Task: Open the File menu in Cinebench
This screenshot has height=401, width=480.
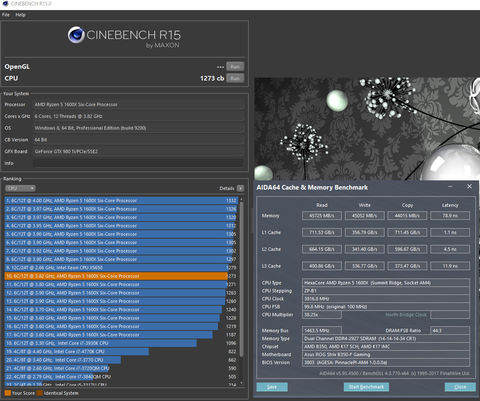Action: [x=6, y=15]
